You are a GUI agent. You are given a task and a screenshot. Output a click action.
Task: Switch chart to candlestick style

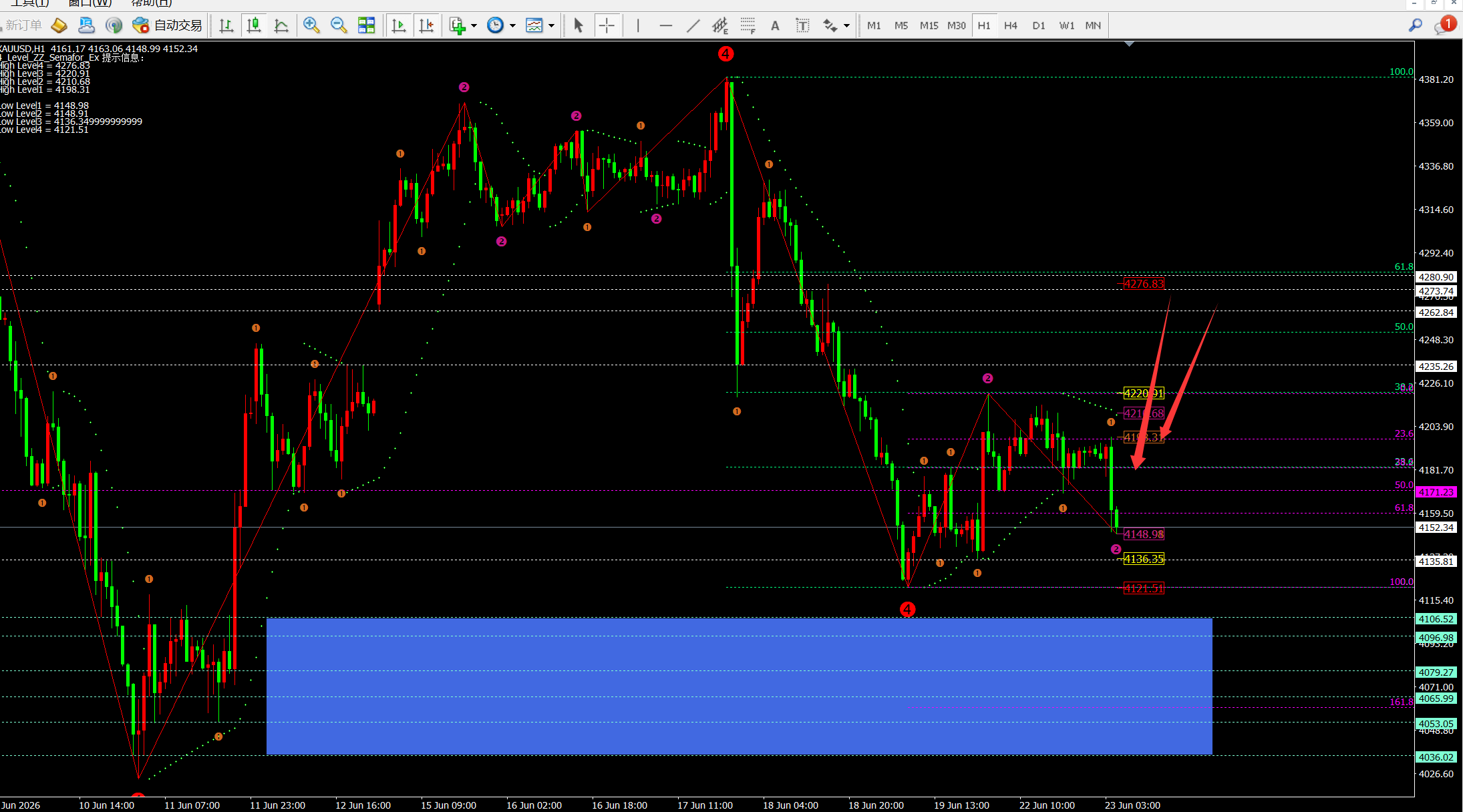pyautogui.click(x=254, y=25)
